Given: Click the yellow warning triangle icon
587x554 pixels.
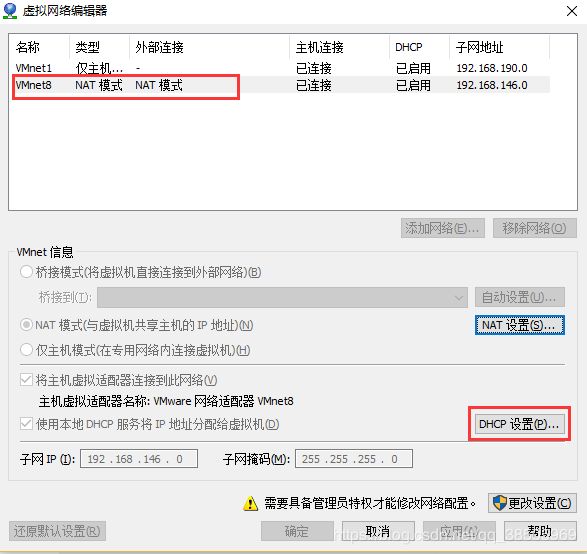Looking at the screenshot, I should [x=250, y=503].
